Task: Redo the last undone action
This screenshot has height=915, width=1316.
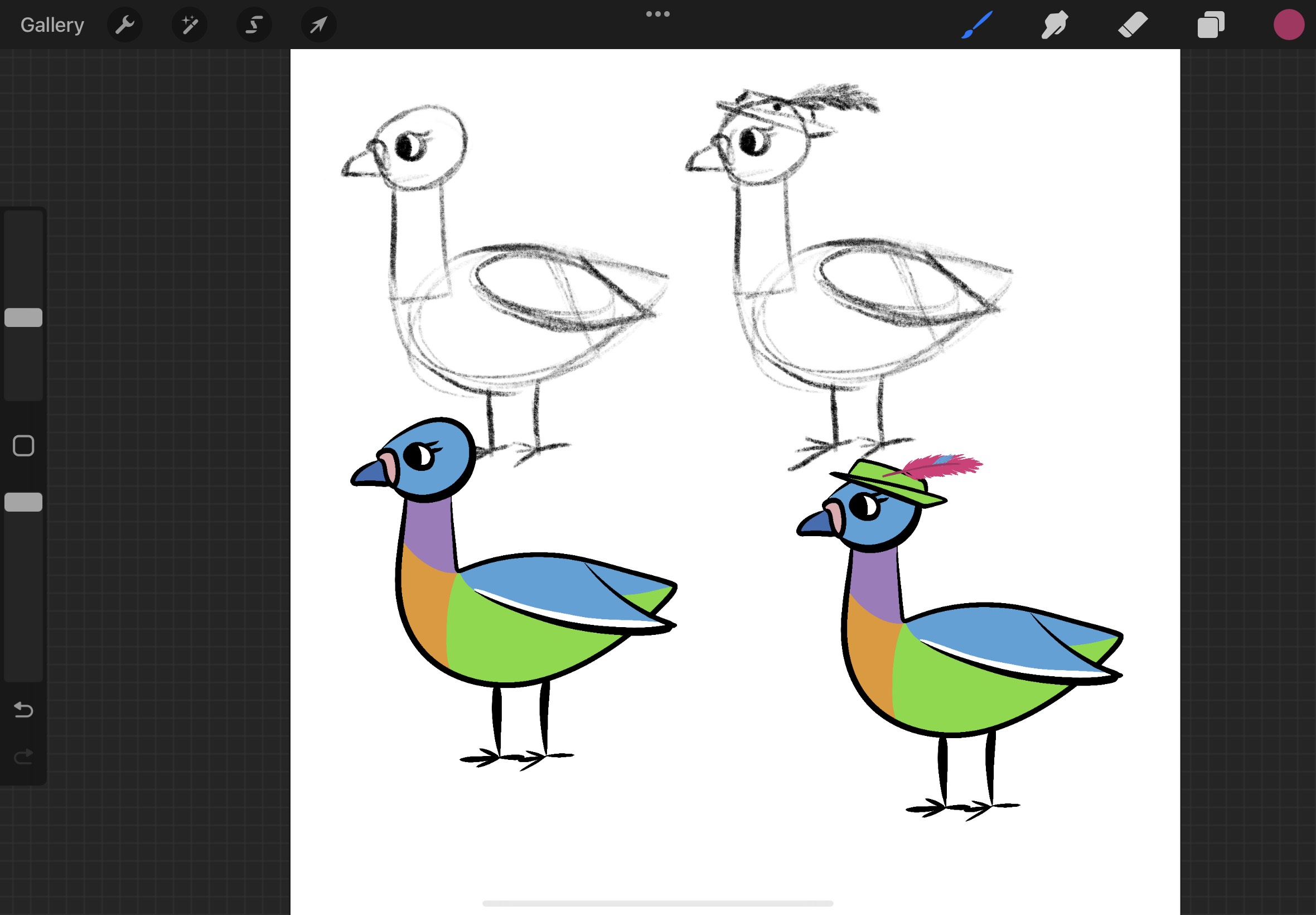Action: 23,757
